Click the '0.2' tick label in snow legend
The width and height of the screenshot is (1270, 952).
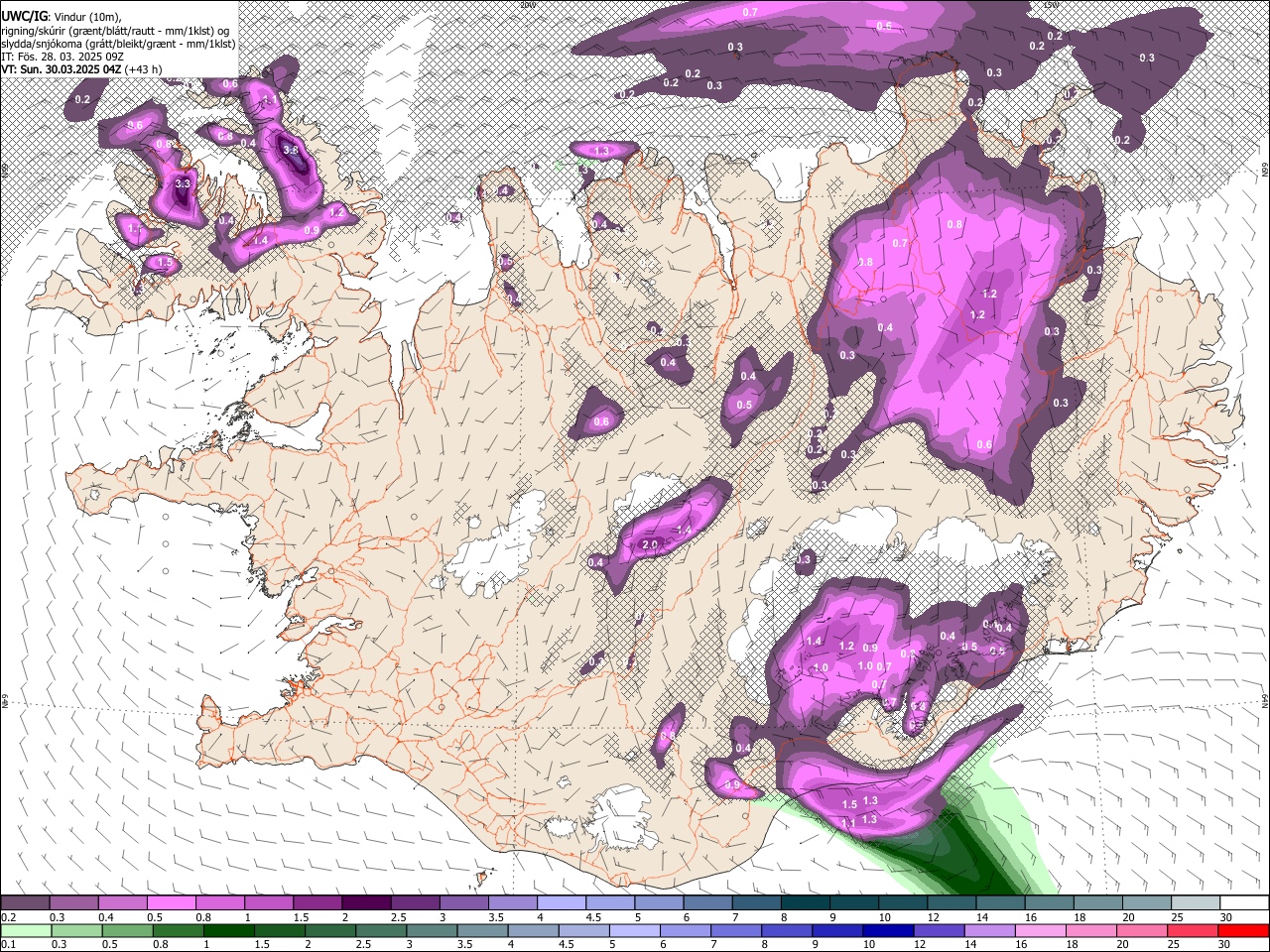pos(8,917)
